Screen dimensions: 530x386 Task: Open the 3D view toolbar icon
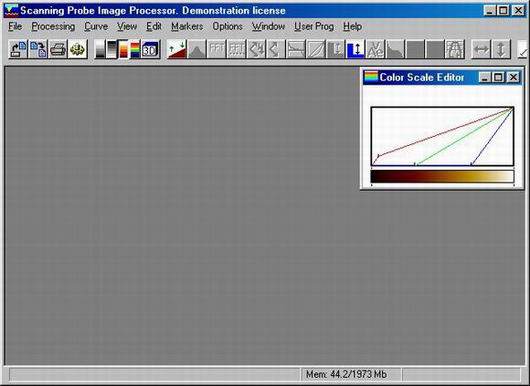click(x=150, y=49)
